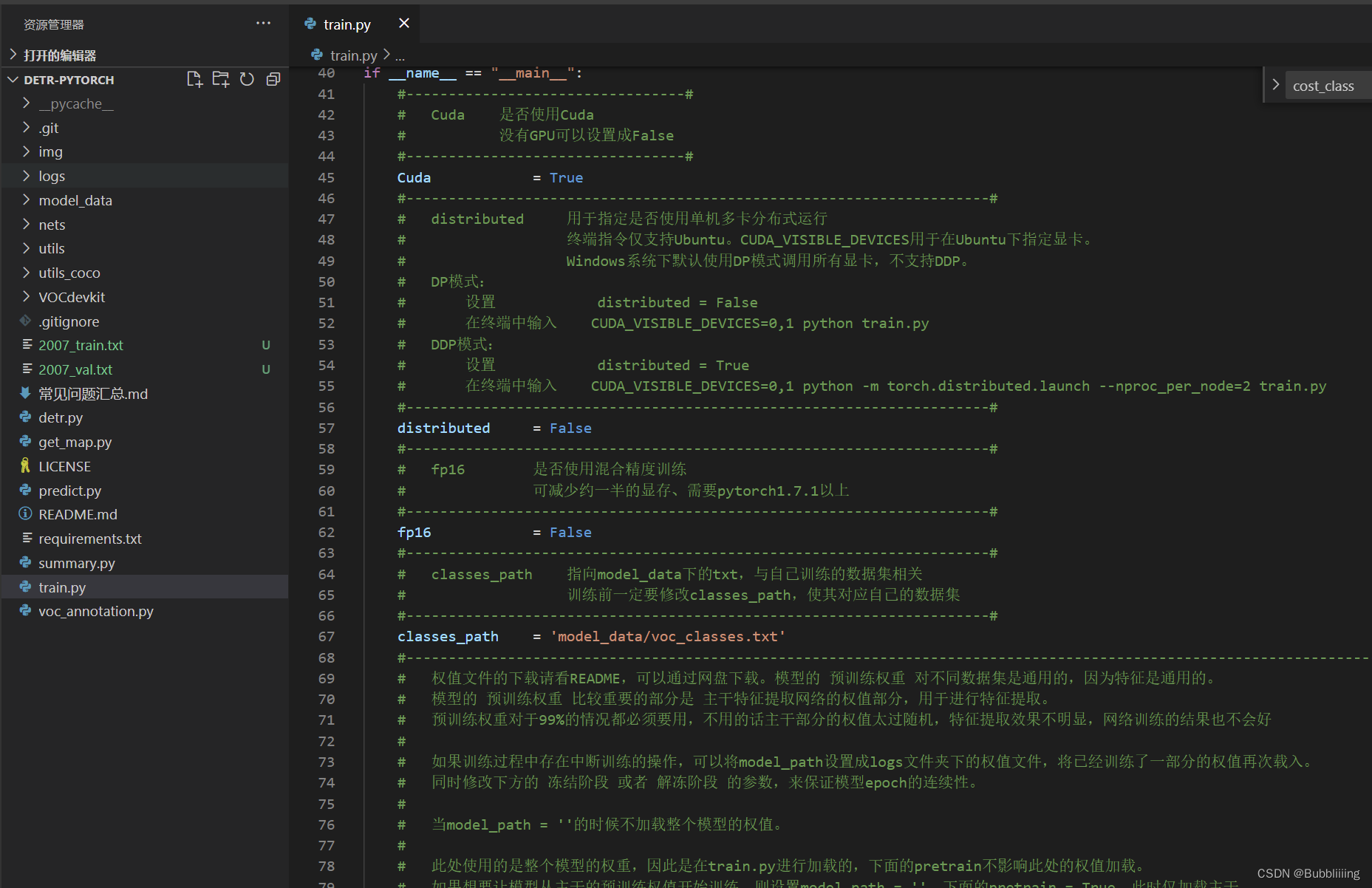This screenshot has height=888, width=1372.
Task: Click train.py in the breadcrumb path
Action: 354,55
